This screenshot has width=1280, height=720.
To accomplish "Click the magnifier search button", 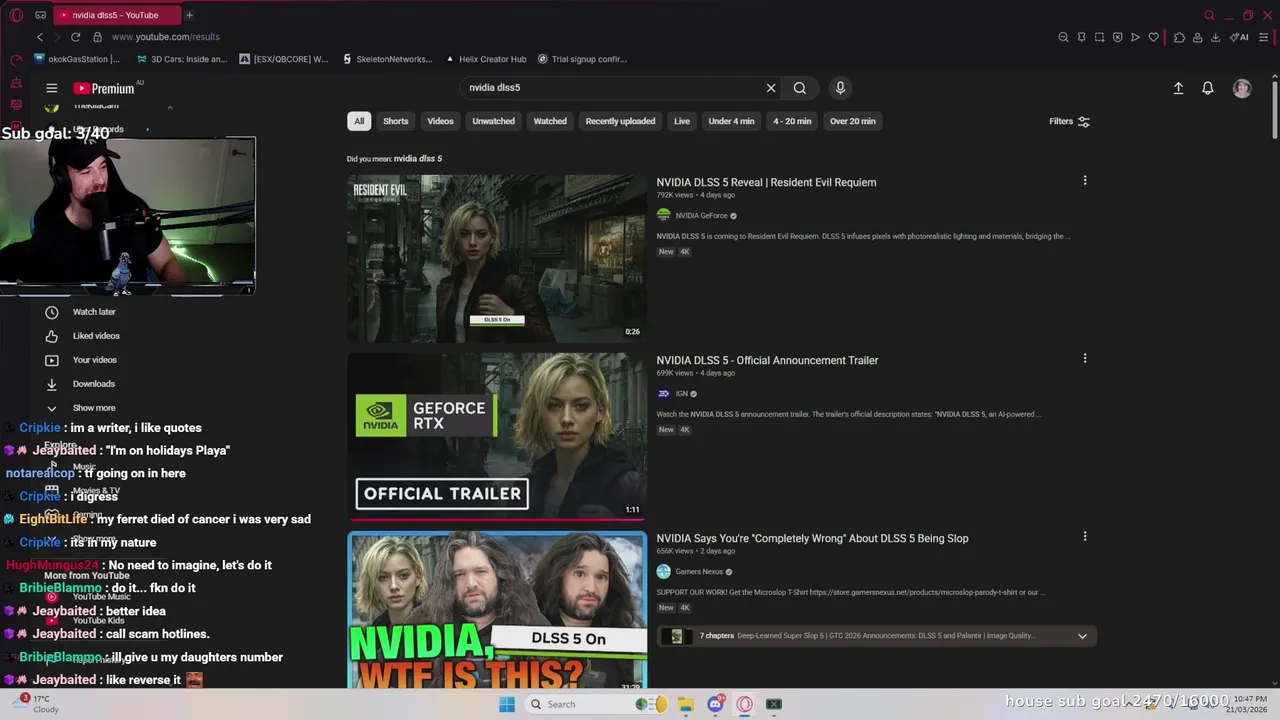I will [800, 88].
